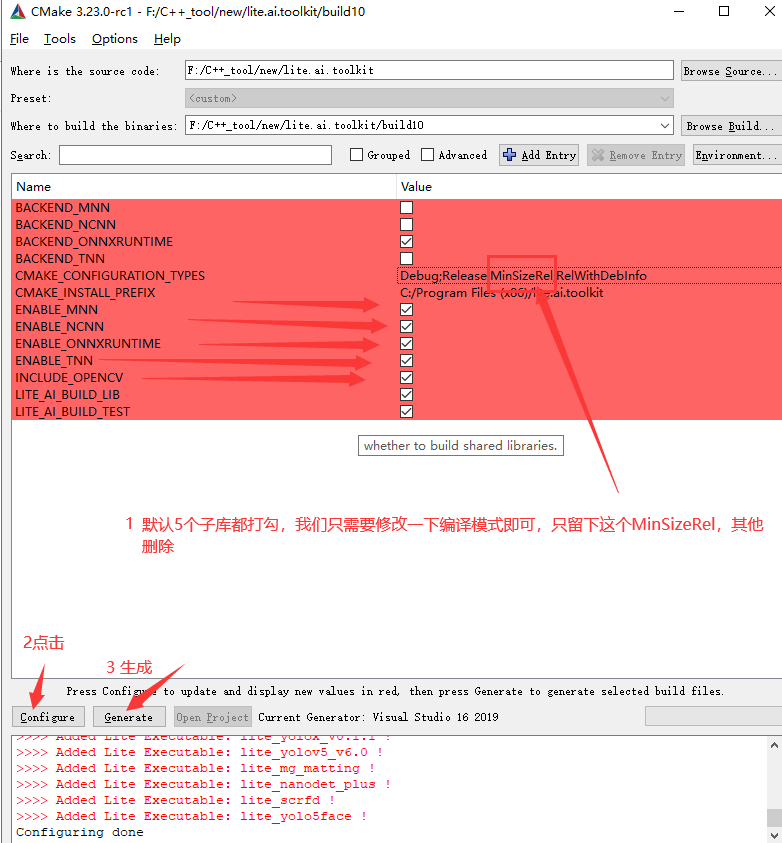Screen dimensions: 782x843
Task: Enable the Advanced checkbox
Action: pos(427,155)
